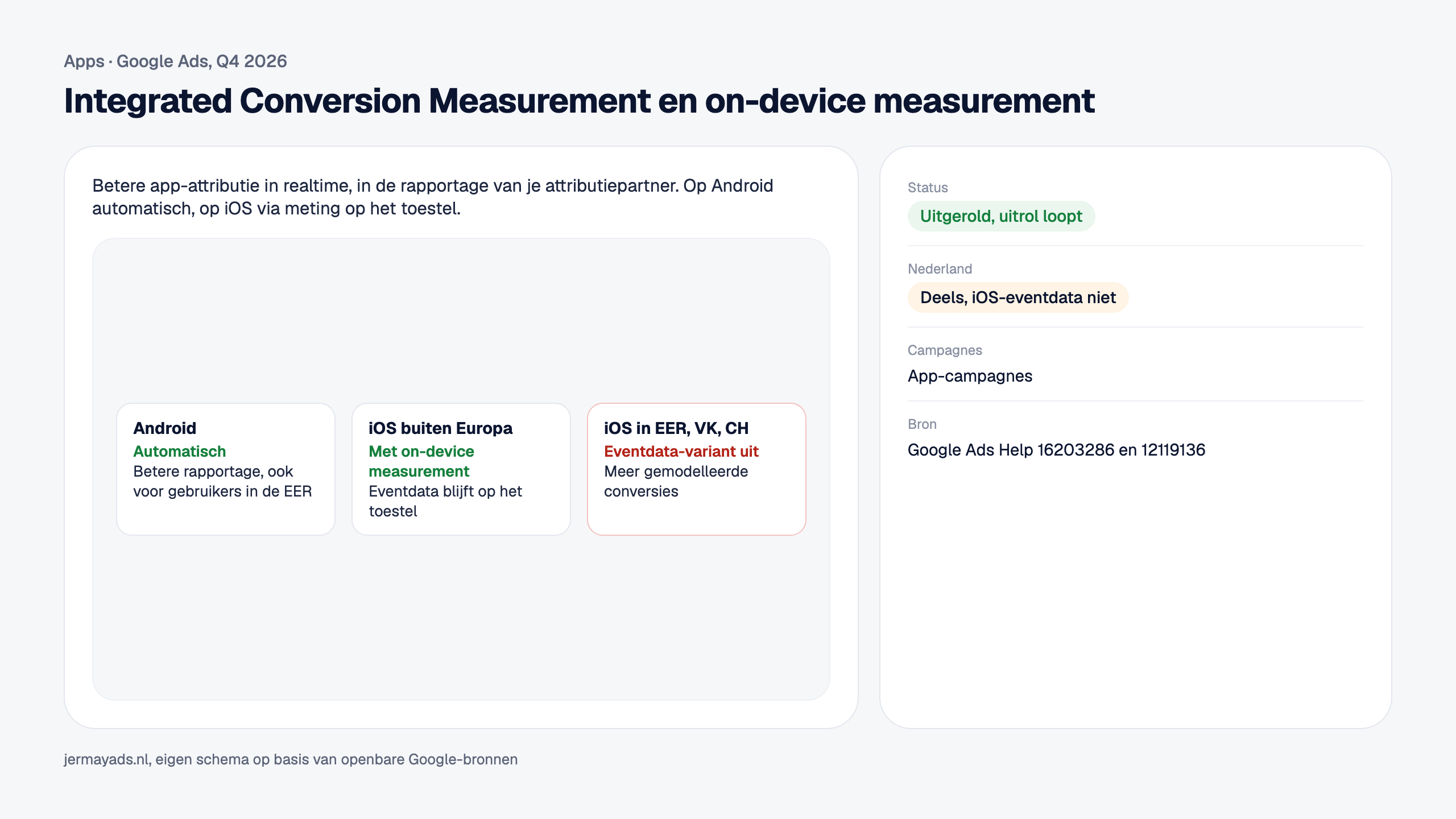Click 'Google Ads Help 16203286 en 12119136'
This screenshot has width=1456, height=819.
click(x=1056, y=450)
